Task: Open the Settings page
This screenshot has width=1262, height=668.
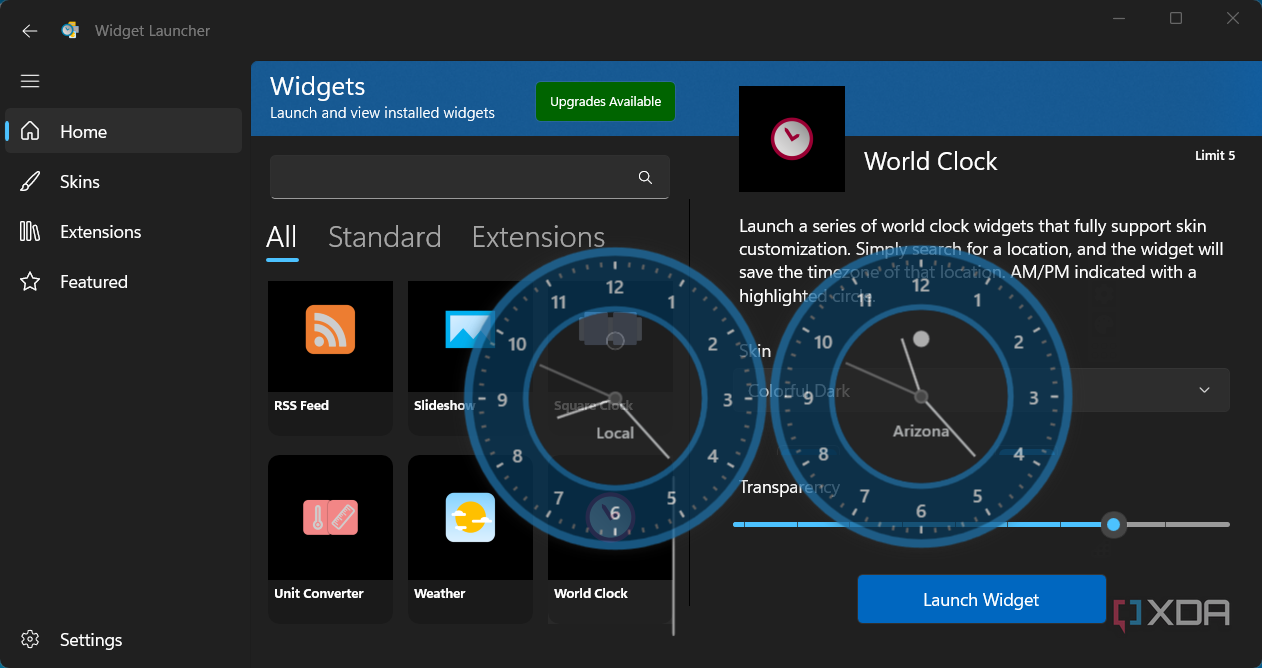Action: 90,640
